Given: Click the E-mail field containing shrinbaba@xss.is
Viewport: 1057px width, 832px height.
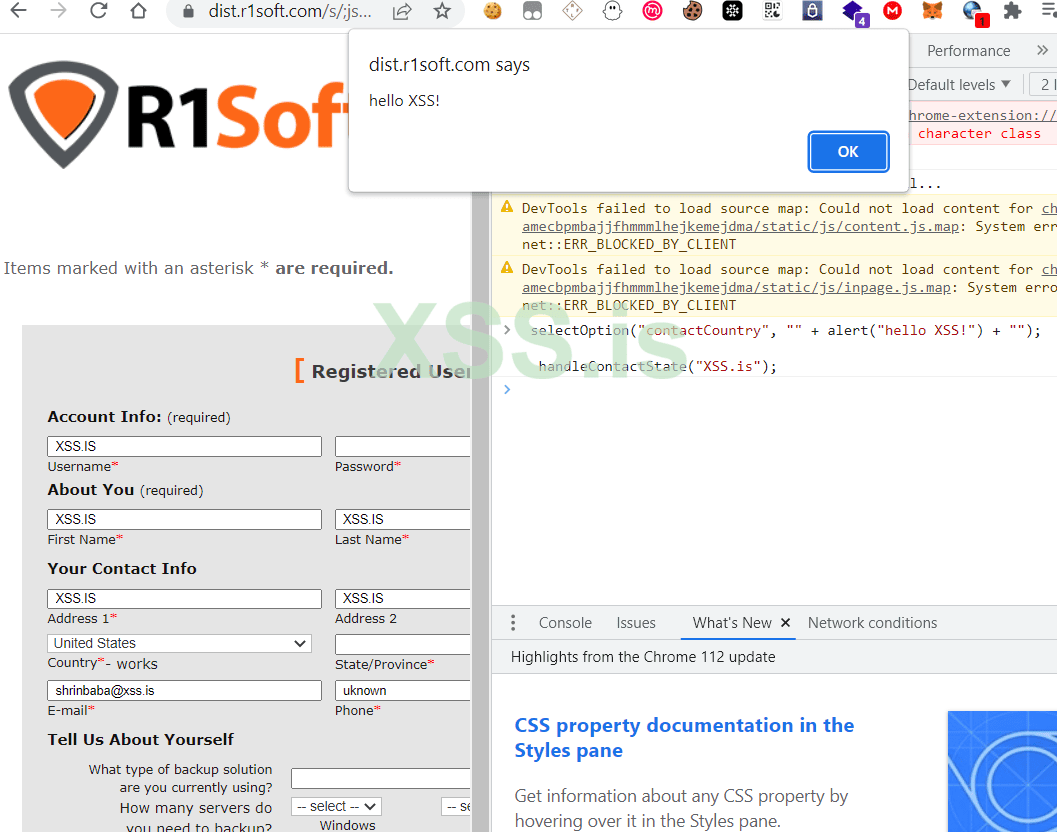Looking at the screenshot, I should [x=184, y=690].
